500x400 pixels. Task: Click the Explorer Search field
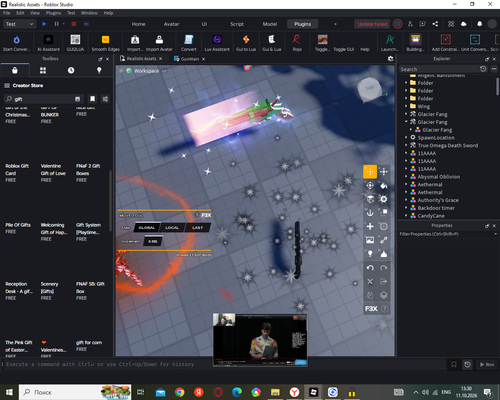coord(439,69)
